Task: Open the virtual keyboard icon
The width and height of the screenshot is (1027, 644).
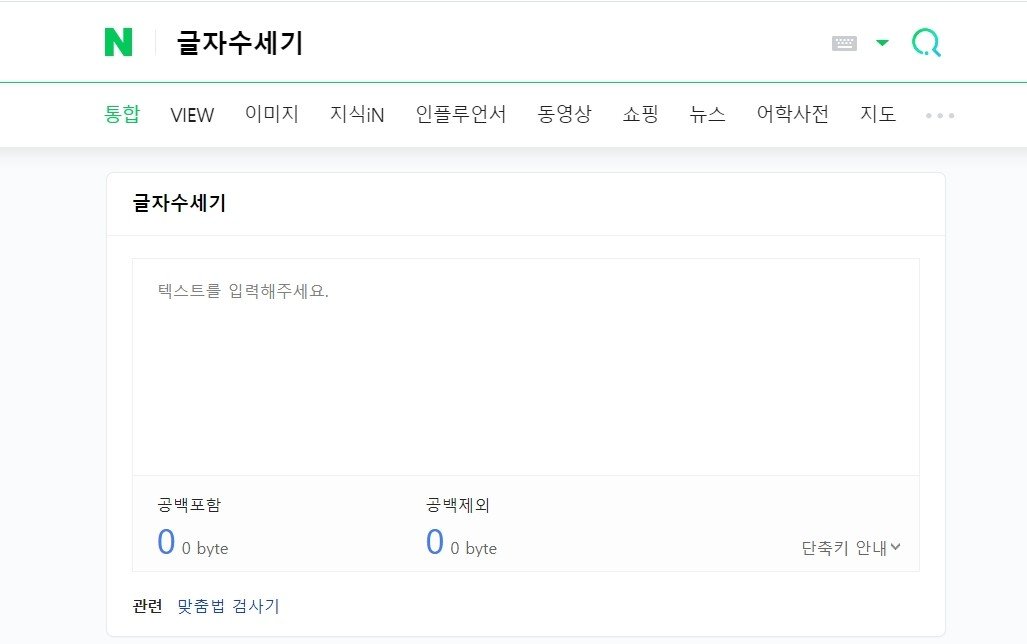Action: pyautogui.click(x=844, y=43)
